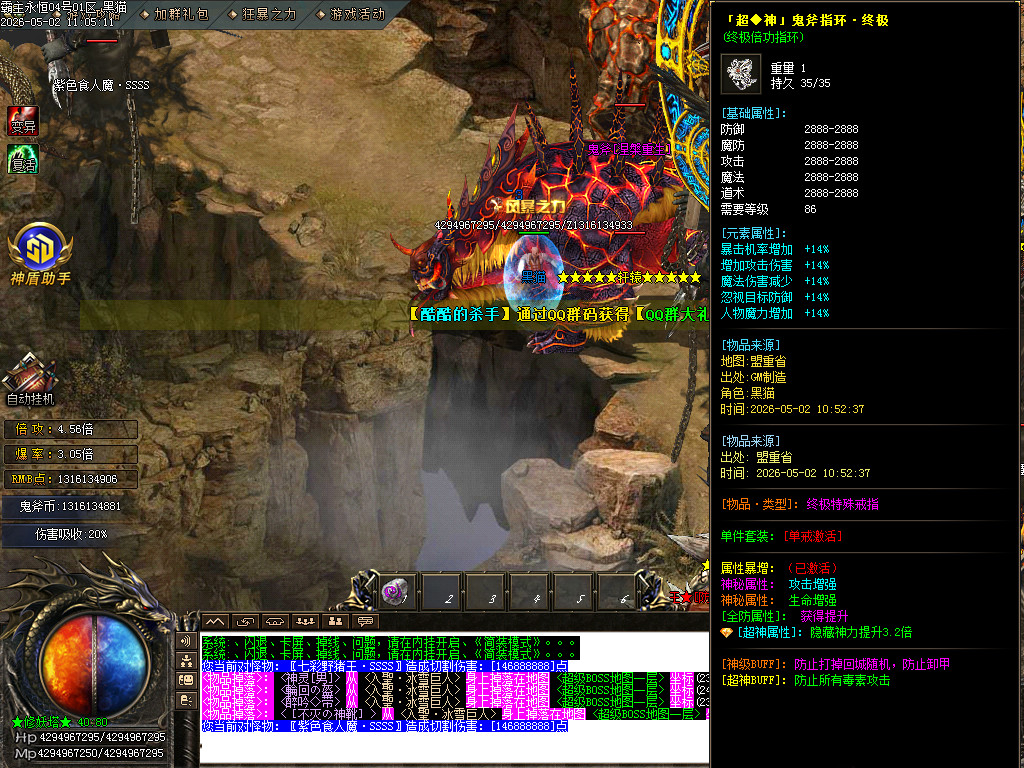Use the scroll item in quick slot 1
Image resolution: width=1024 pixels, height=768 pixels.
(x=398, y=592)
